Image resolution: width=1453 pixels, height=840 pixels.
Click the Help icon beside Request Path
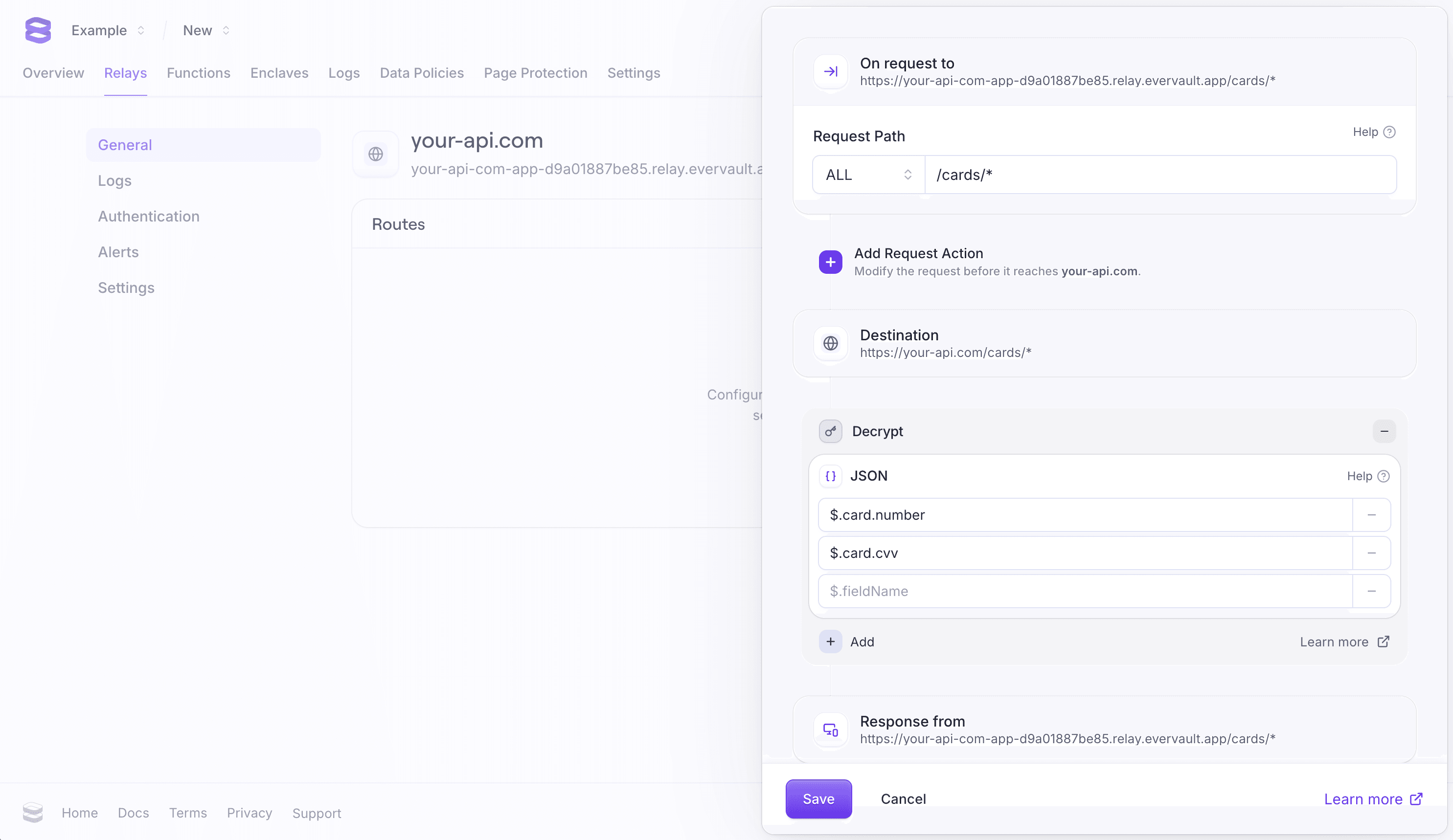1389,132
